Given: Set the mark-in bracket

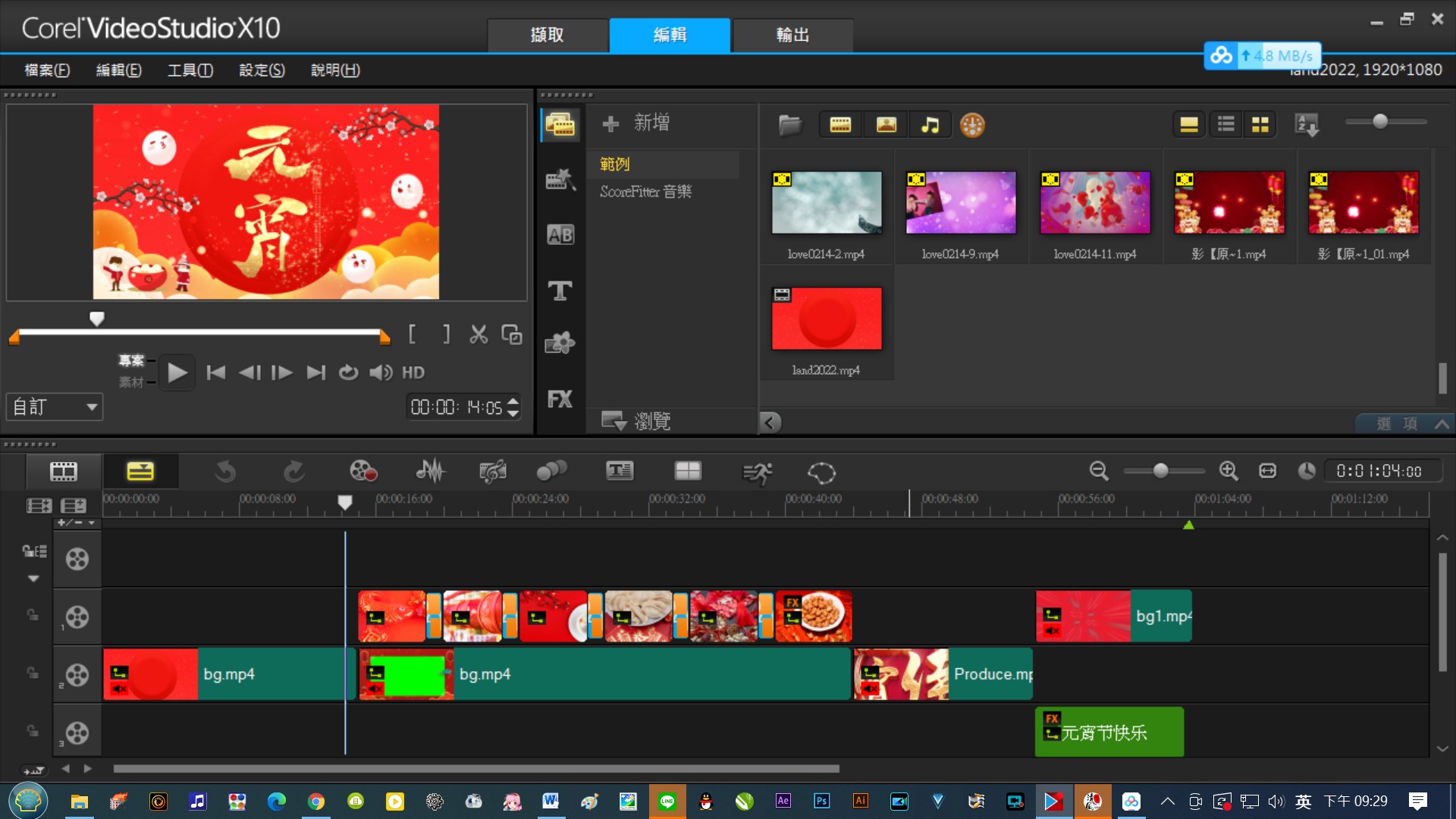Looking at the screenshot, I should pos(412,334).
